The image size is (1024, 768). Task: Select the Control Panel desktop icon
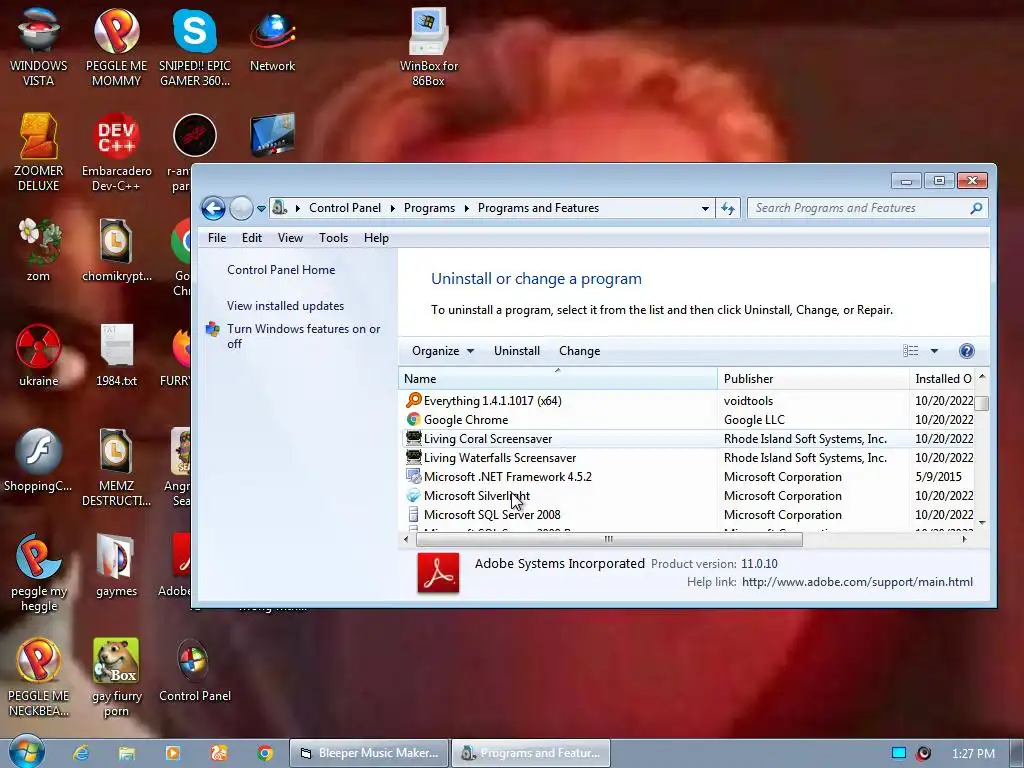(195, 670)
